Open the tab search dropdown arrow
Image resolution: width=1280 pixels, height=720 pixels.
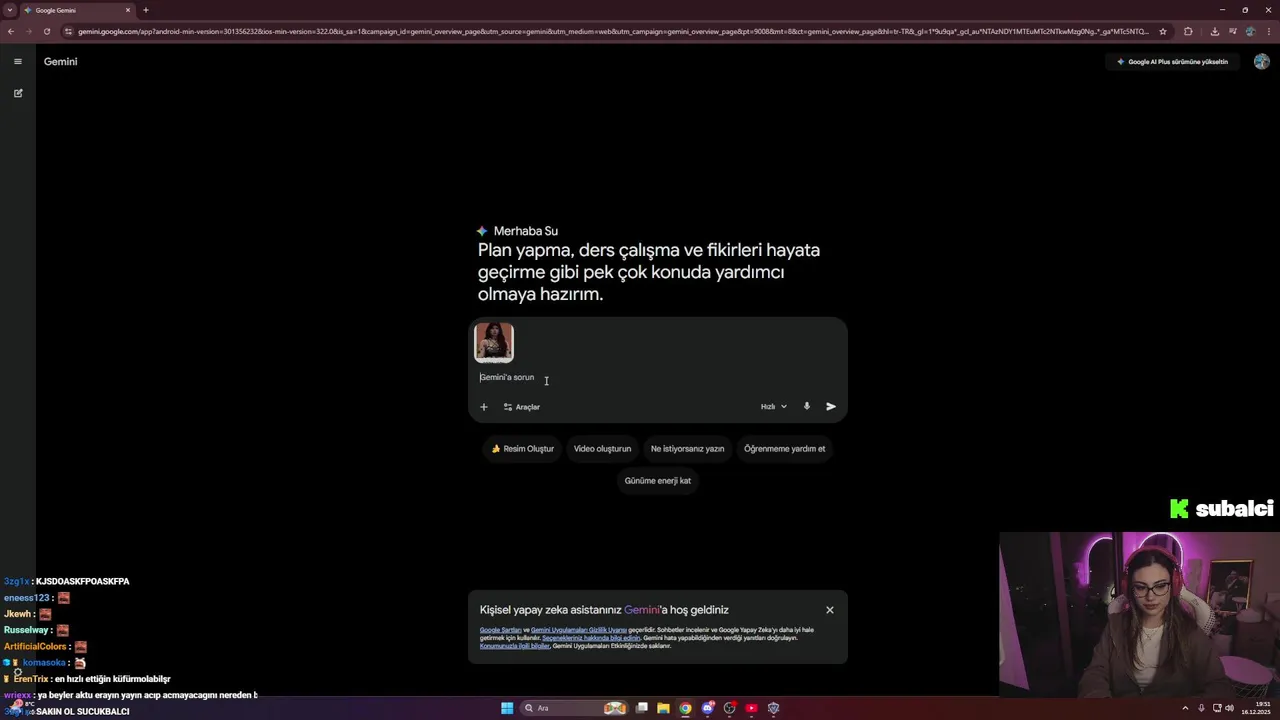(10, 10)
